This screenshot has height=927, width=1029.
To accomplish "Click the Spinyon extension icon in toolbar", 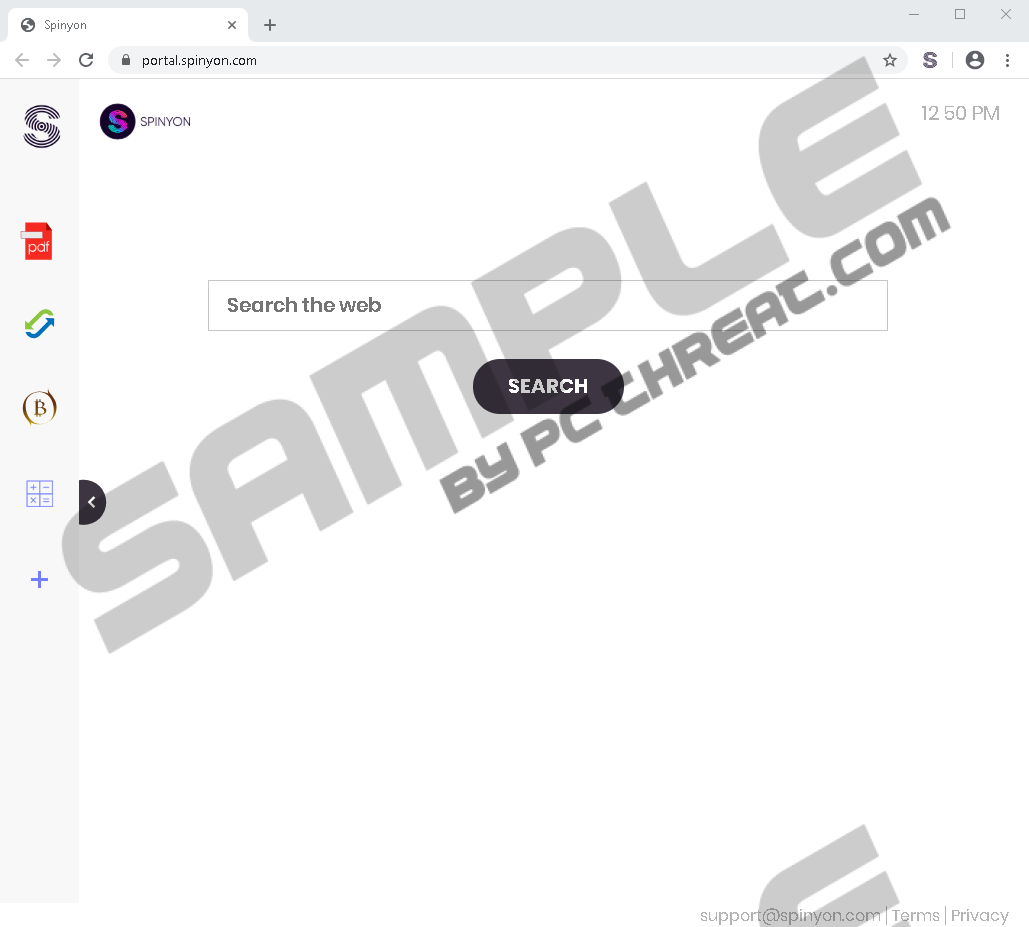I will pyautogui.click(x=930, y=60).
